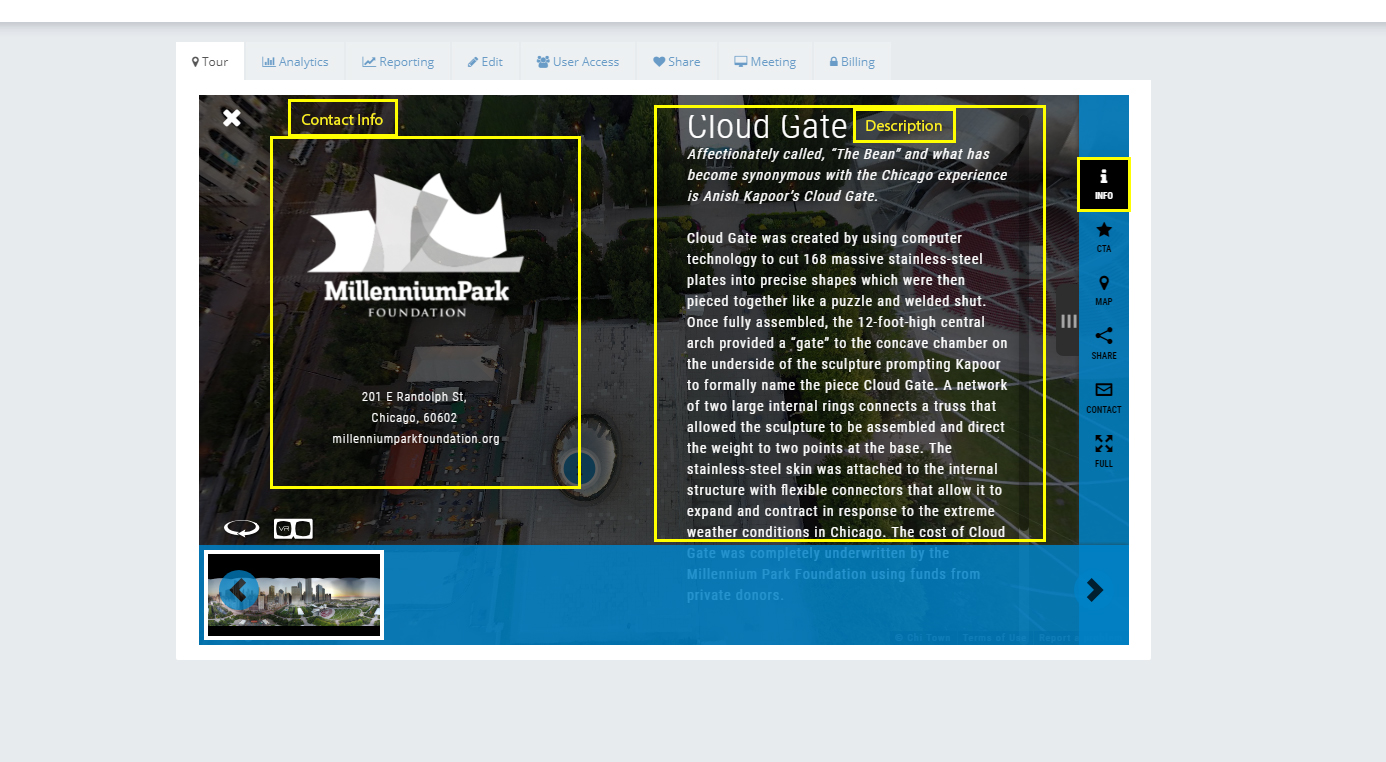Open the Billing tab
This screenshot has height=762, width=1386.
tap(852, 61)
